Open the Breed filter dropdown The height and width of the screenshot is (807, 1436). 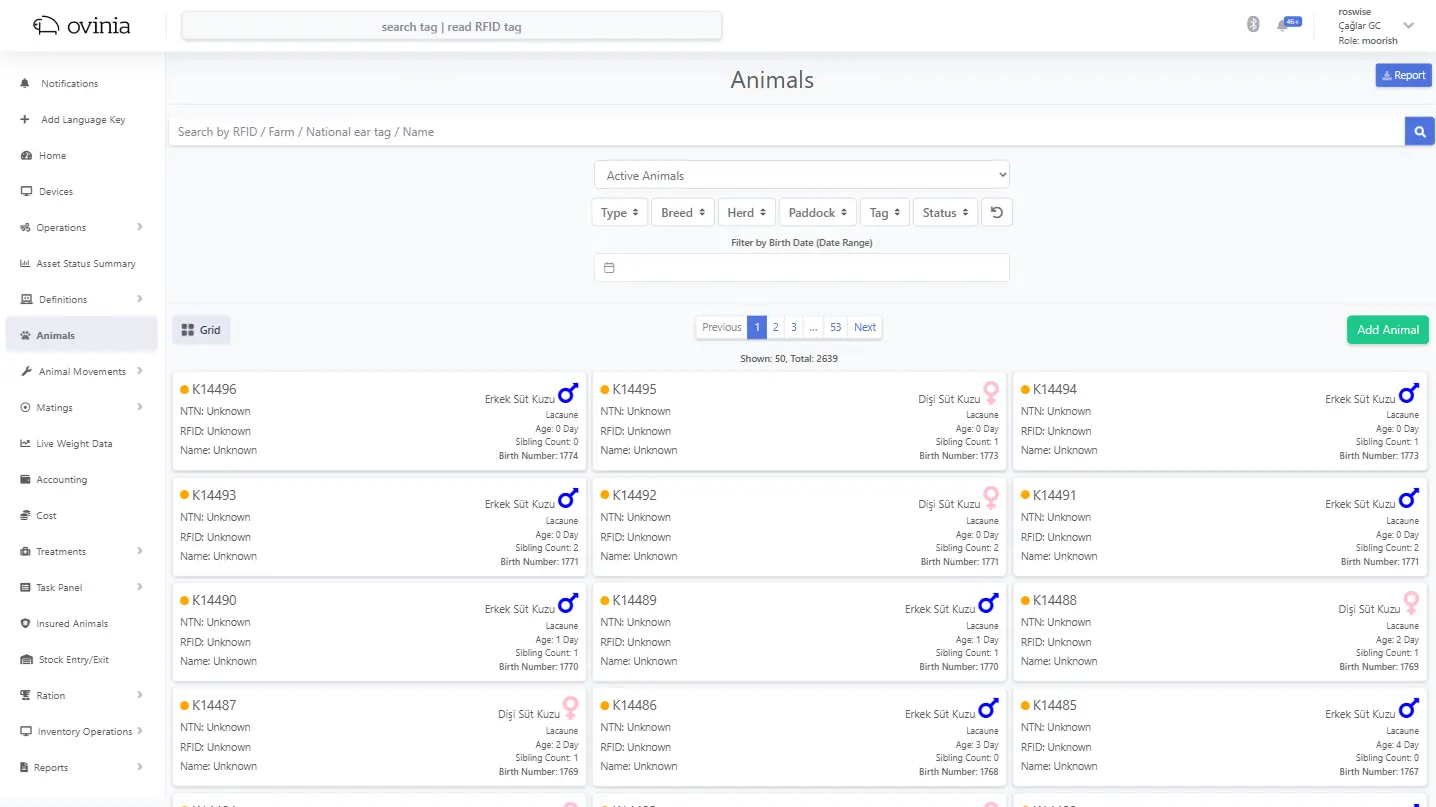point(682,211)
